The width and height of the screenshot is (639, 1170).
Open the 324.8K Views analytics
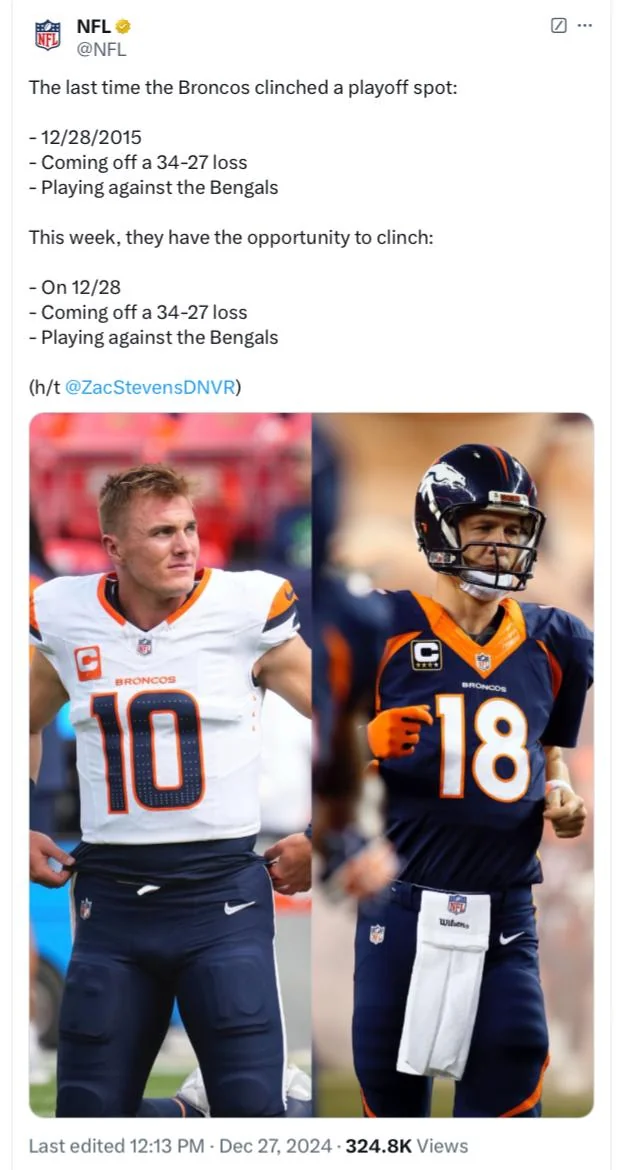[x=407, y=1145]
